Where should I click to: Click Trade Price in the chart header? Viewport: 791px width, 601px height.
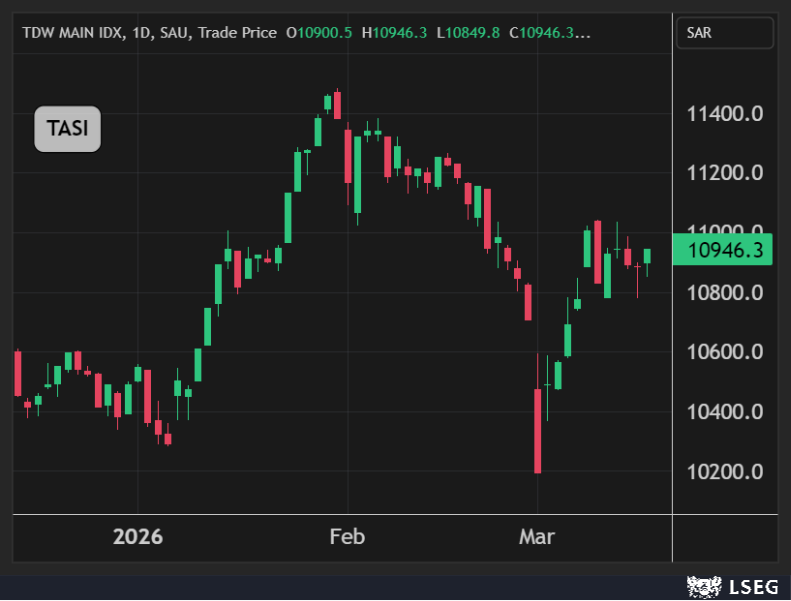pos(237,33)
